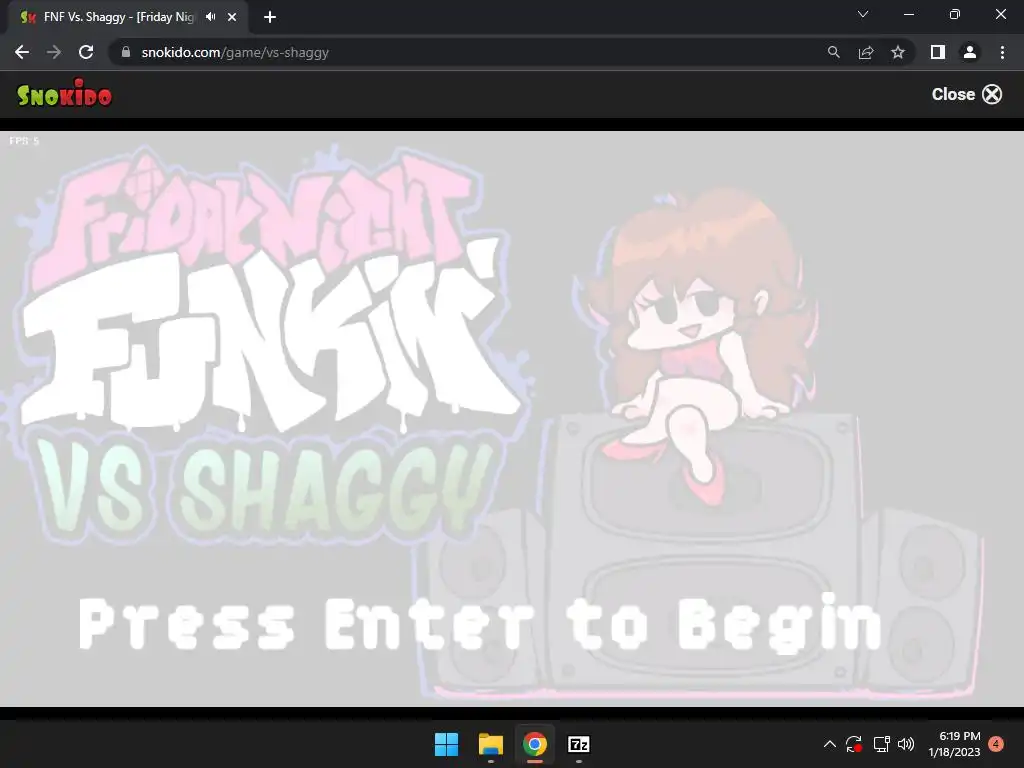Close the Chrome window
The height and width of the screenshot is (768, 1024).
(1000, 14)
